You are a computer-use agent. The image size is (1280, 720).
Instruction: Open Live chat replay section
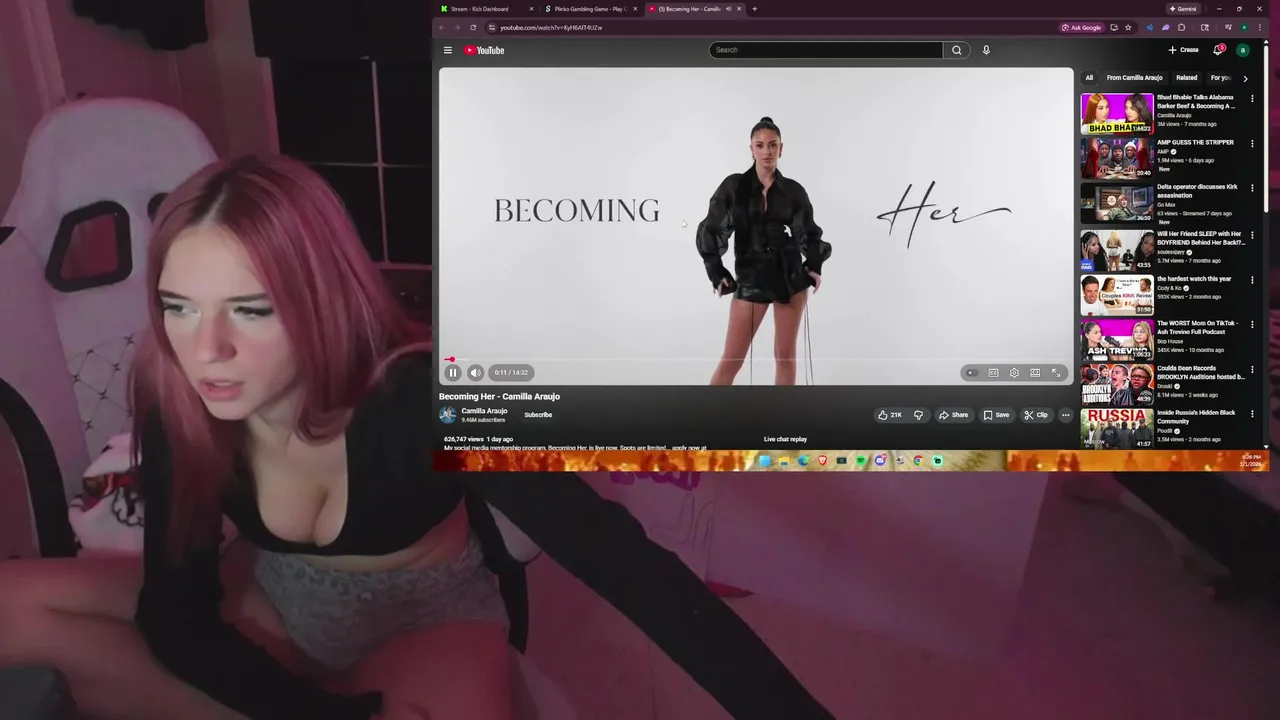click(x=785, y=439)
